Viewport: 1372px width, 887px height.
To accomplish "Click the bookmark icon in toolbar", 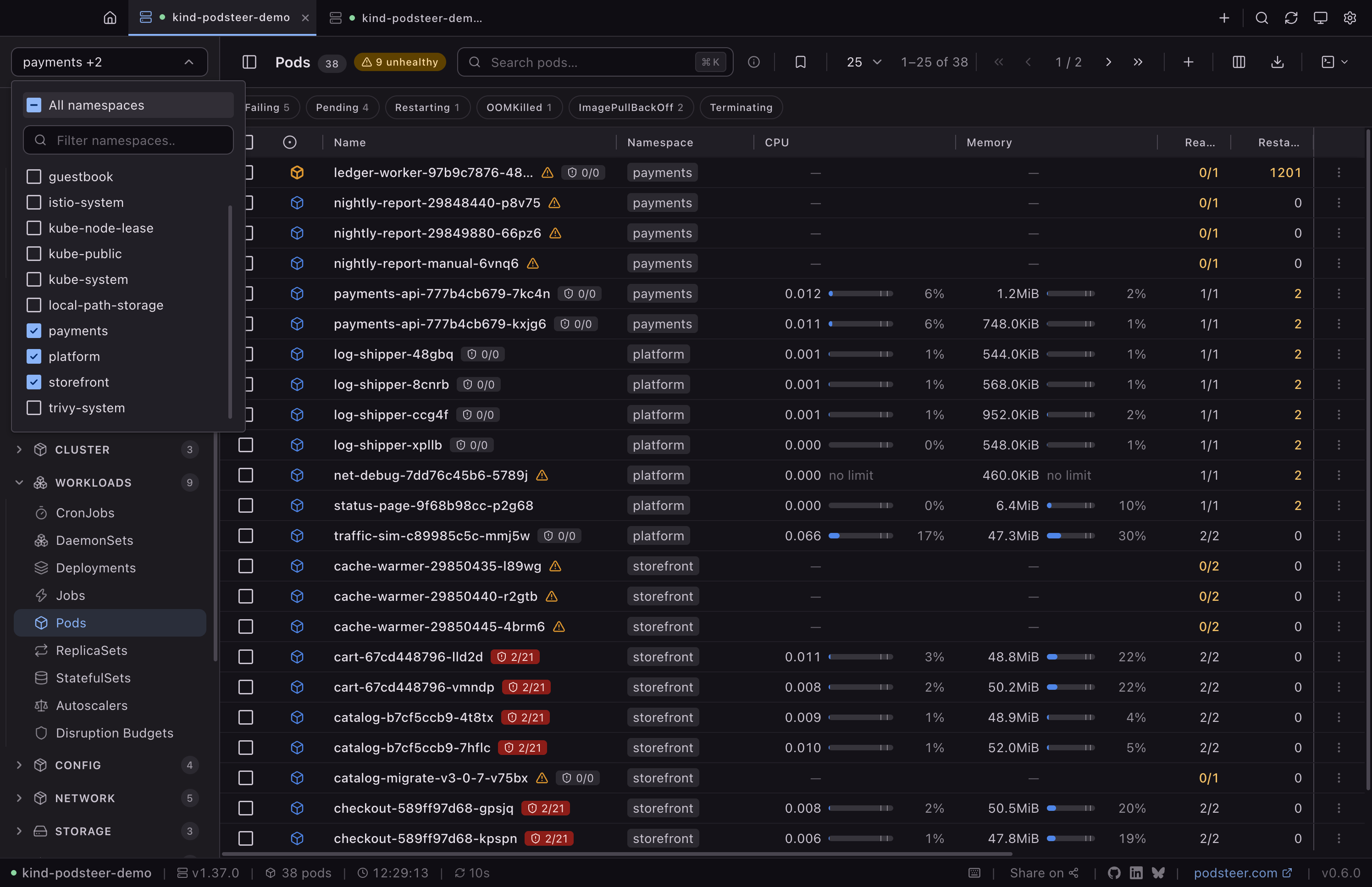I will point(800,62).
